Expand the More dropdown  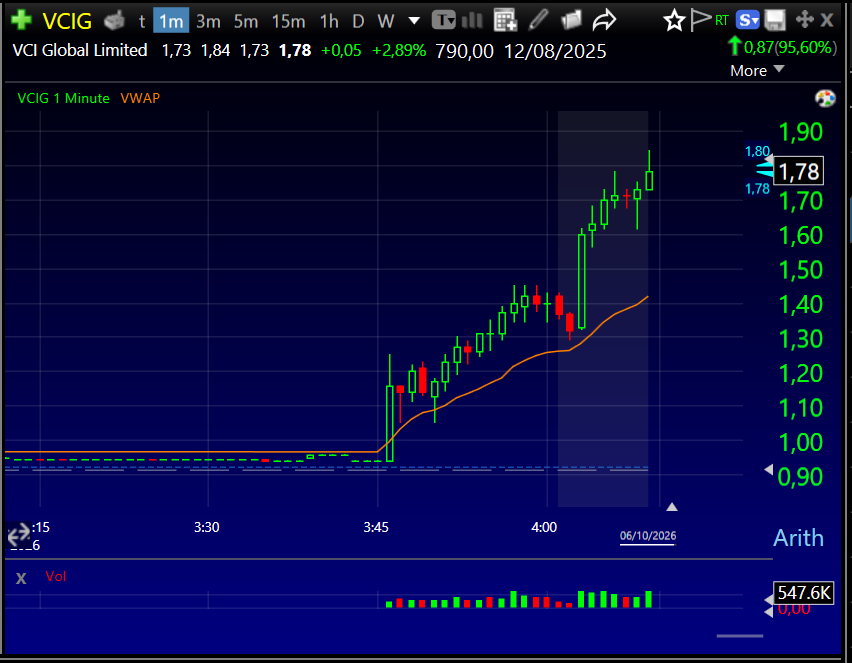(x=757, y=71)
